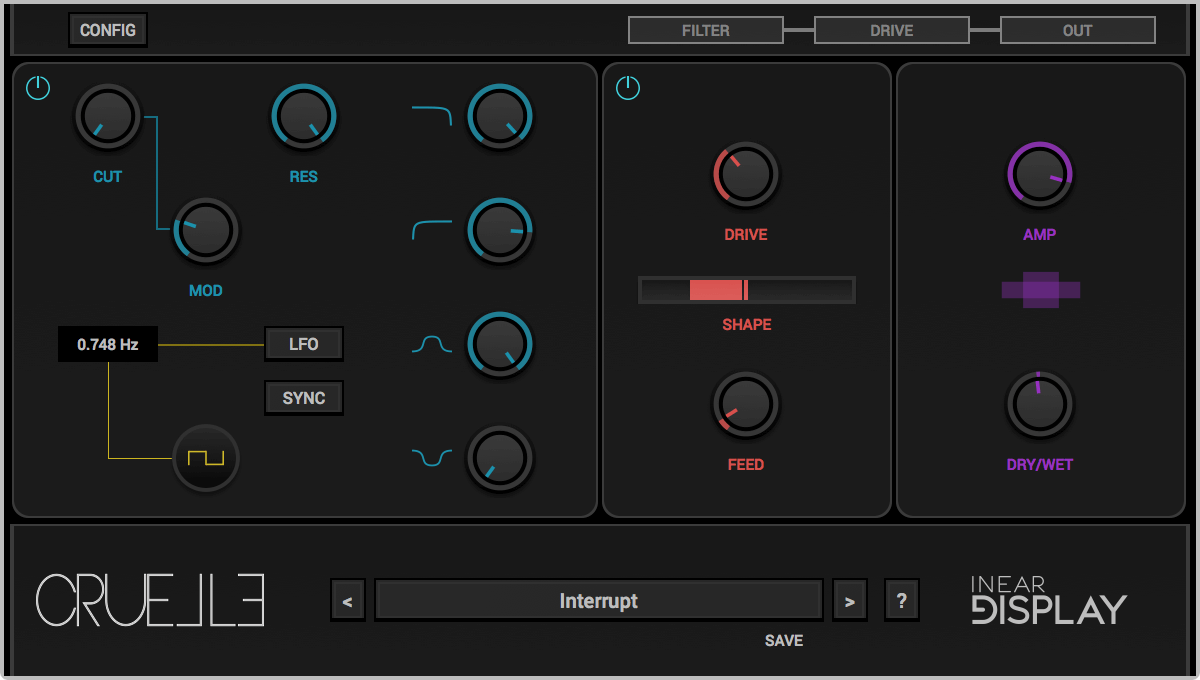Click the high-pass filter curve icon

pos(432,231)
